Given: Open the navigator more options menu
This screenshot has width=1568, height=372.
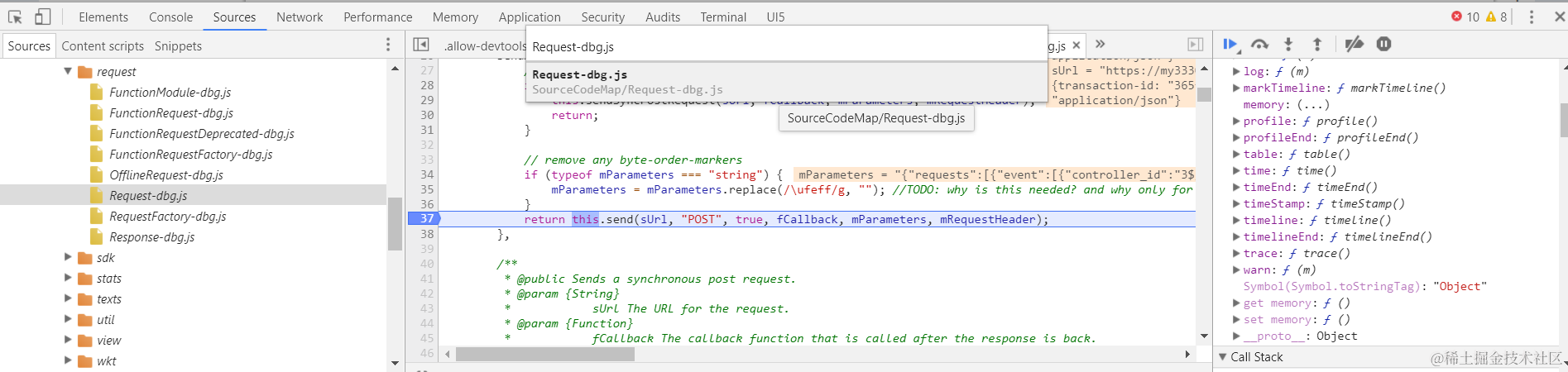Looking at the screenshot, I should coord(388,45).
